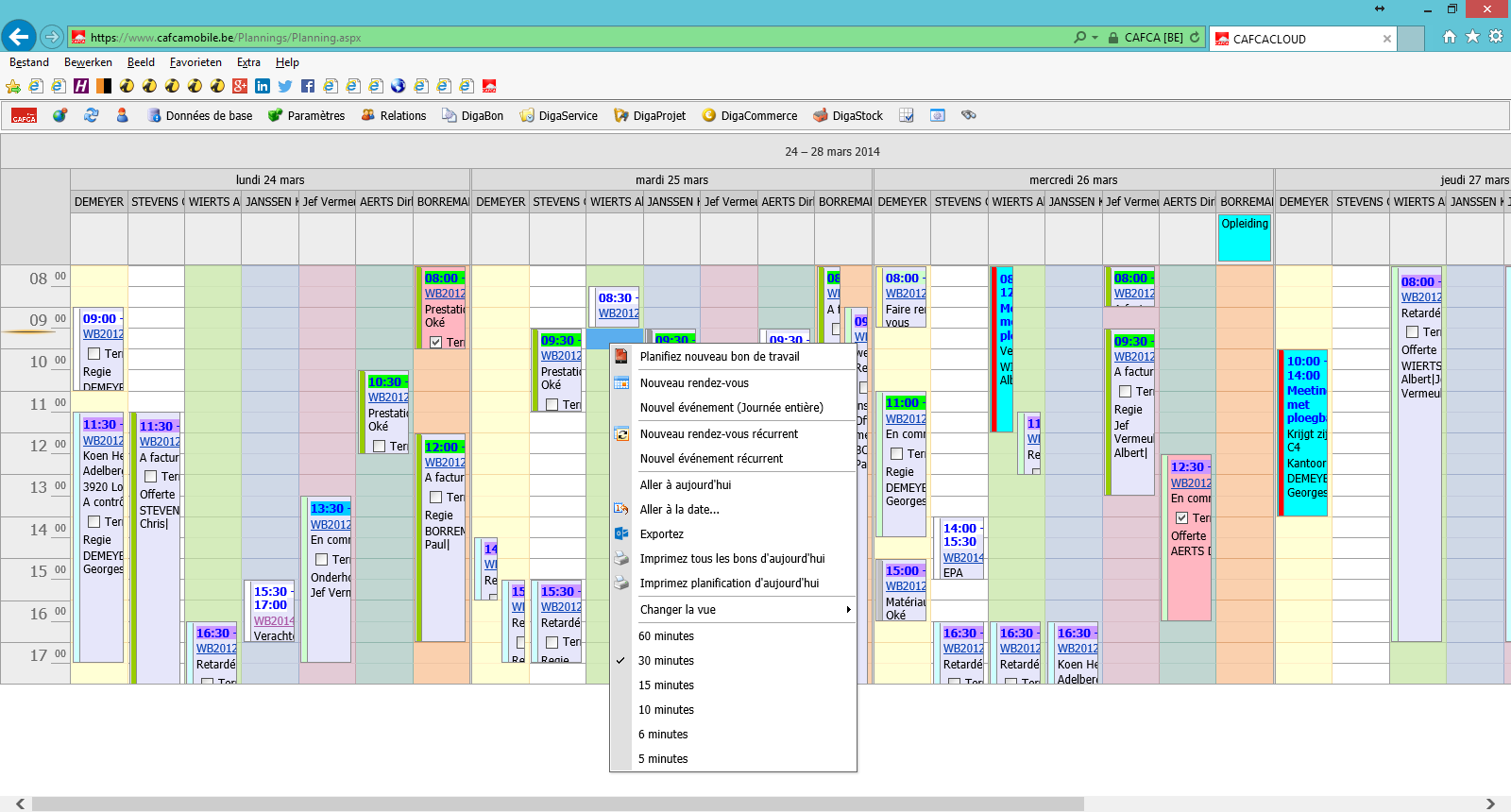Open the DigaCommerce module
Viewport: 1511px width, 812px height.
click(x=749, y=115)
